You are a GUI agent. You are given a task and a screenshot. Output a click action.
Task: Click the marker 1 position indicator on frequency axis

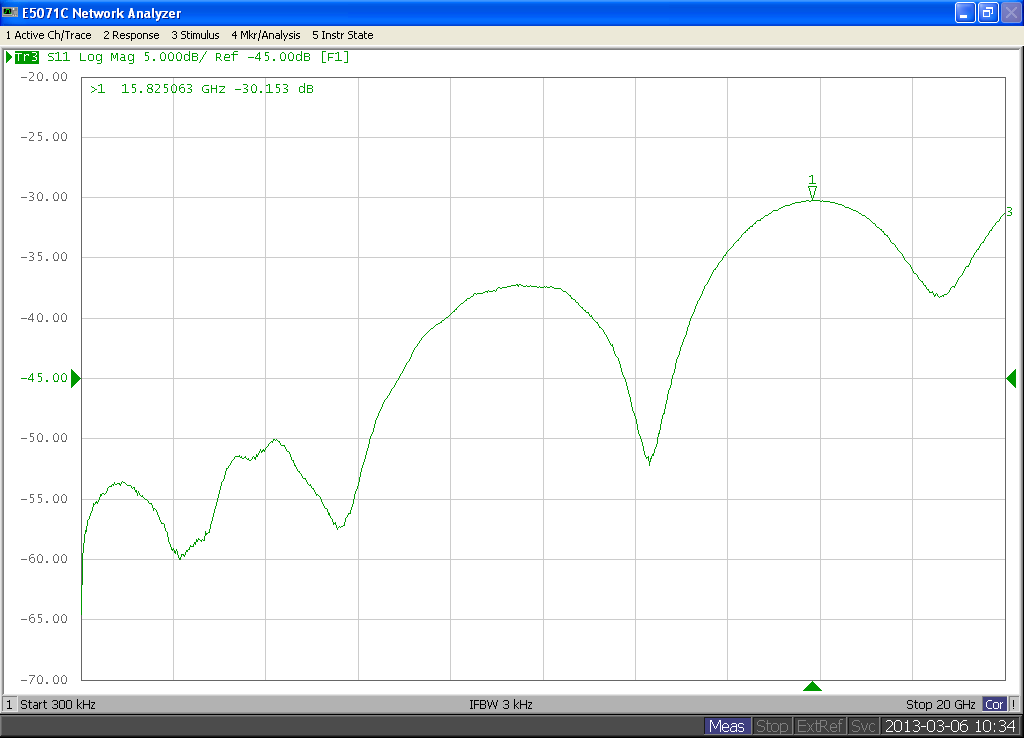812,686
